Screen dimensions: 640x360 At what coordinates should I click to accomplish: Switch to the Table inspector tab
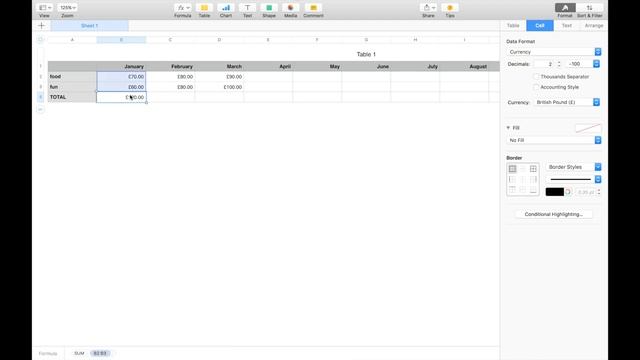tap(513, 26)
